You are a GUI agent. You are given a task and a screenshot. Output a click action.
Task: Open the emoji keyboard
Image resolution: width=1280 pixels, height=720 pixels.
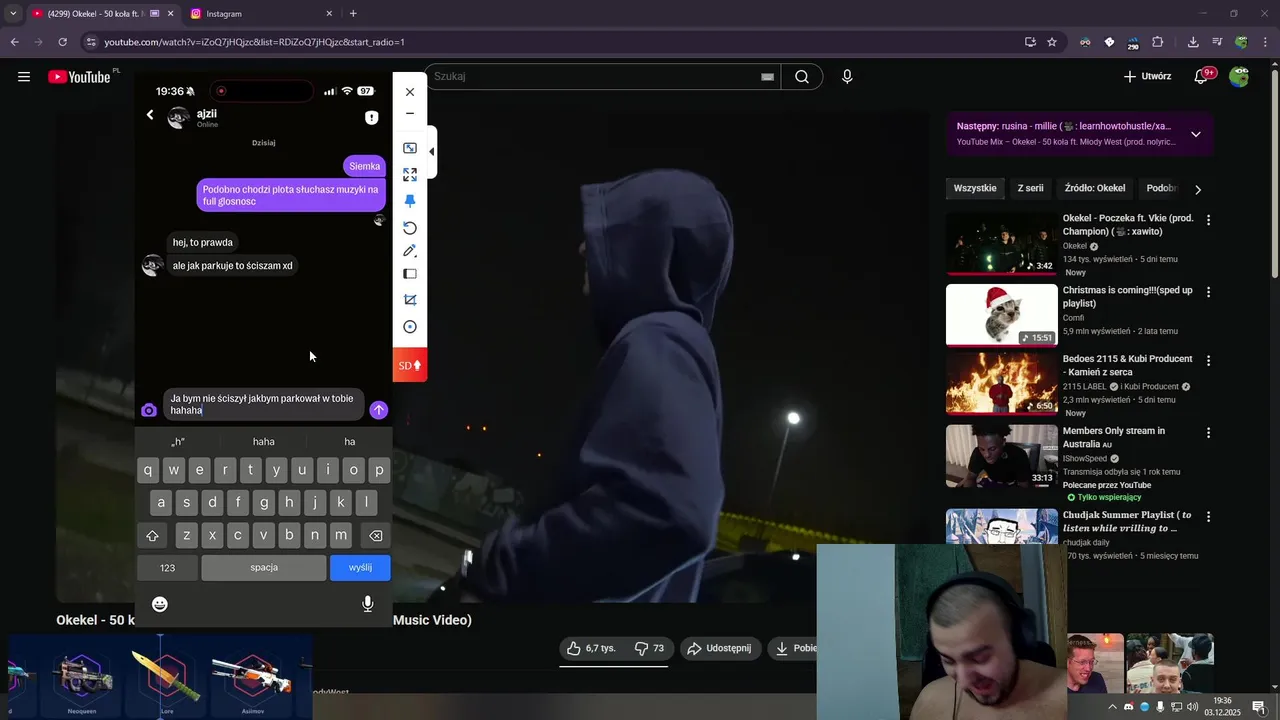pyautogui.click(x=160, y=604)
